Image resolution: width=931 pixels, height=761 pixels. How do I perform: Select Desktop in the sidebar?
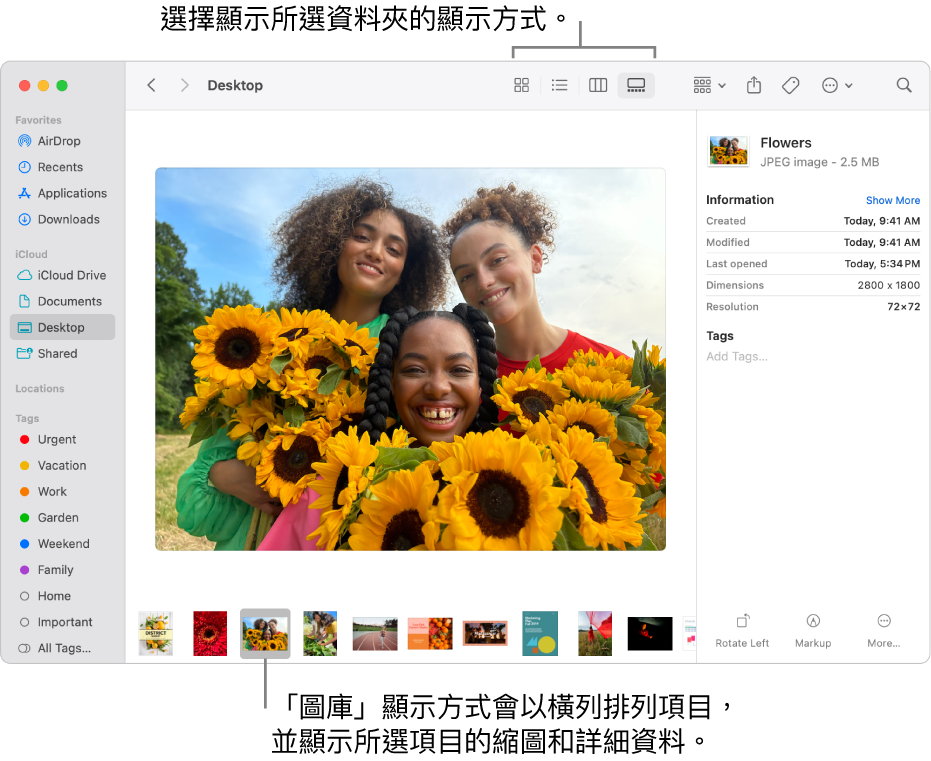click(62, 328)
